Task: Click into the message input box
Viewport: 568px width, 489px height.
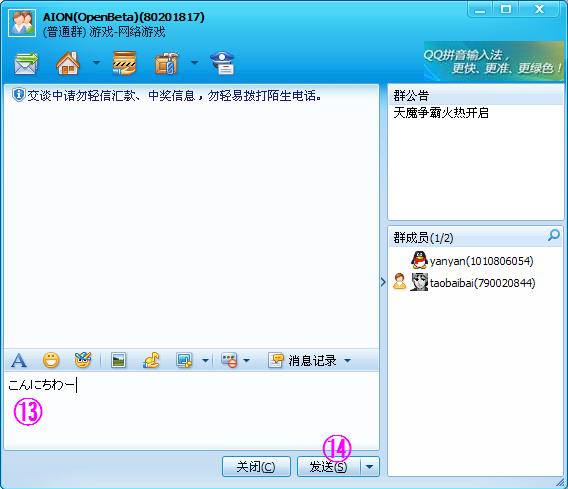Action: pos(192,411)
